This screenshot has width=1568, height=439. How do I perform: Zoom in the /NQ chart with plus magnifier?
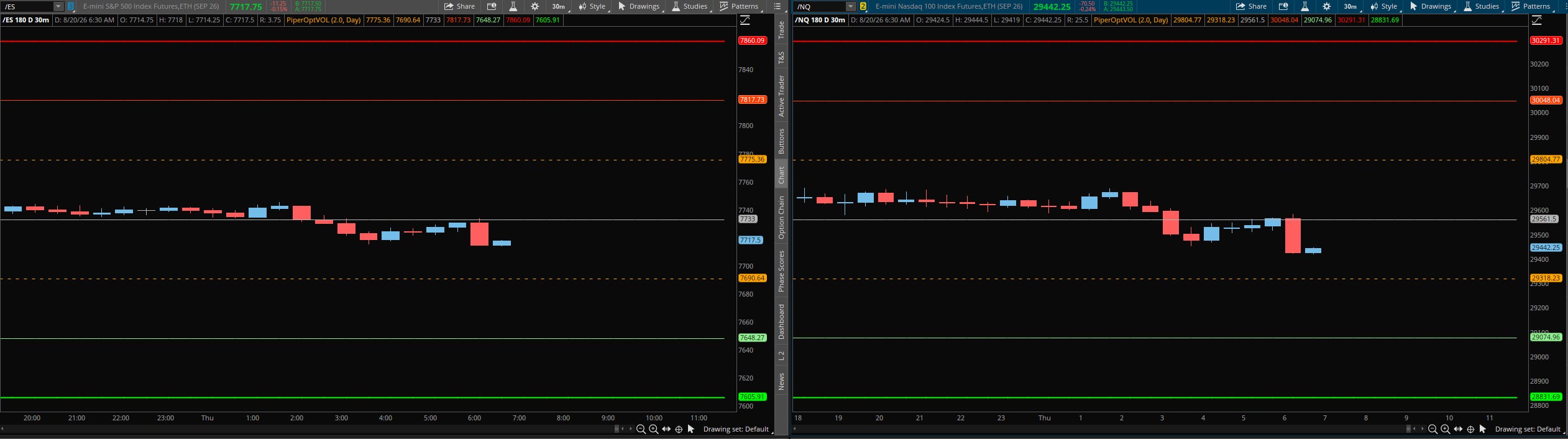coord(1445,429)
